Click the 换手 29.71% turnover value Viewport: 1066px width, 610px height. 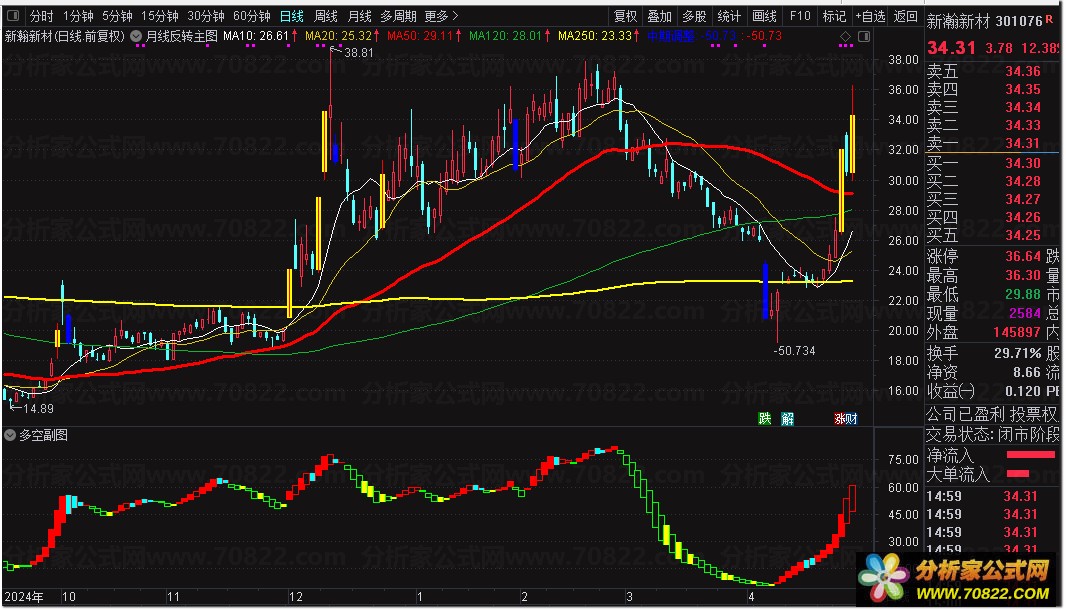[1018, 353]
